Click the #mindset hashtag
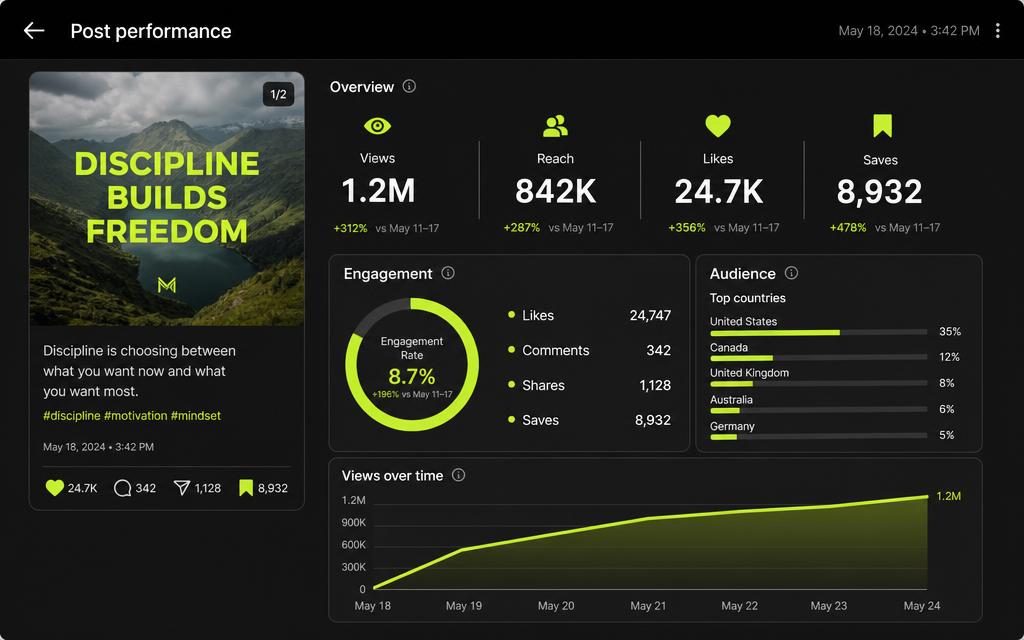Screen dimensions: 1024x640 (x=196, y=415)
